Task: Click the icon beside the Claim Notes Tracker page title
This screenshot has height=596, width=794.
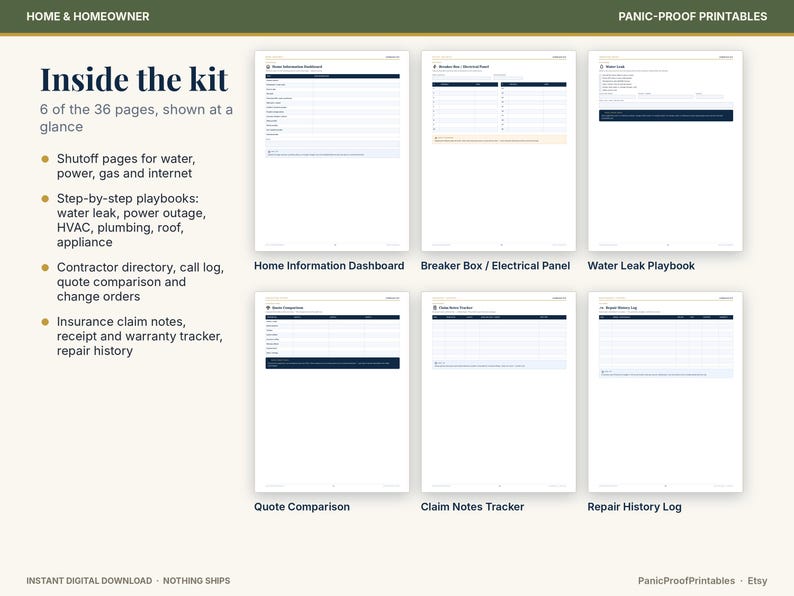Action: (x=434, y=308)
